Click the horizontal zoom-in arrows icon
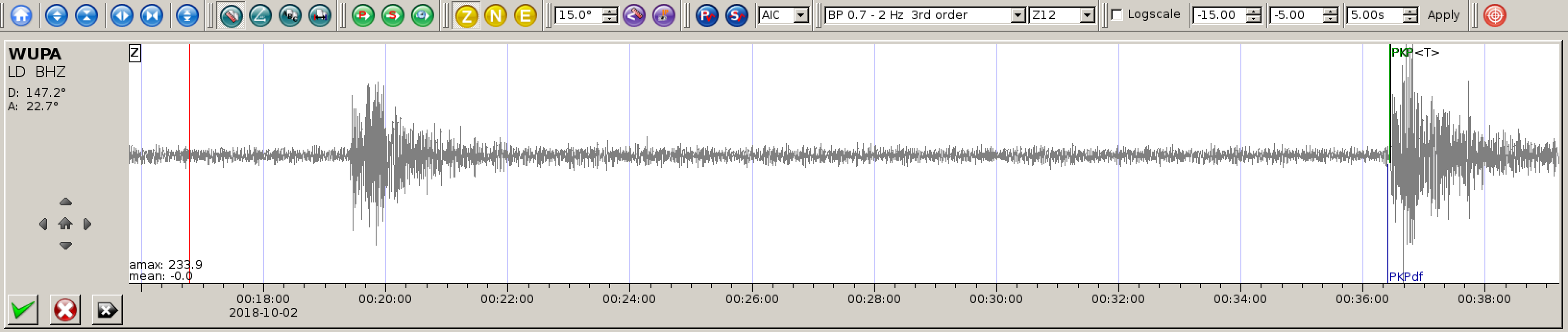Image resolution: width=1568 pixels, height=332 pixels. pyautogui.click(x=122, y=15)
